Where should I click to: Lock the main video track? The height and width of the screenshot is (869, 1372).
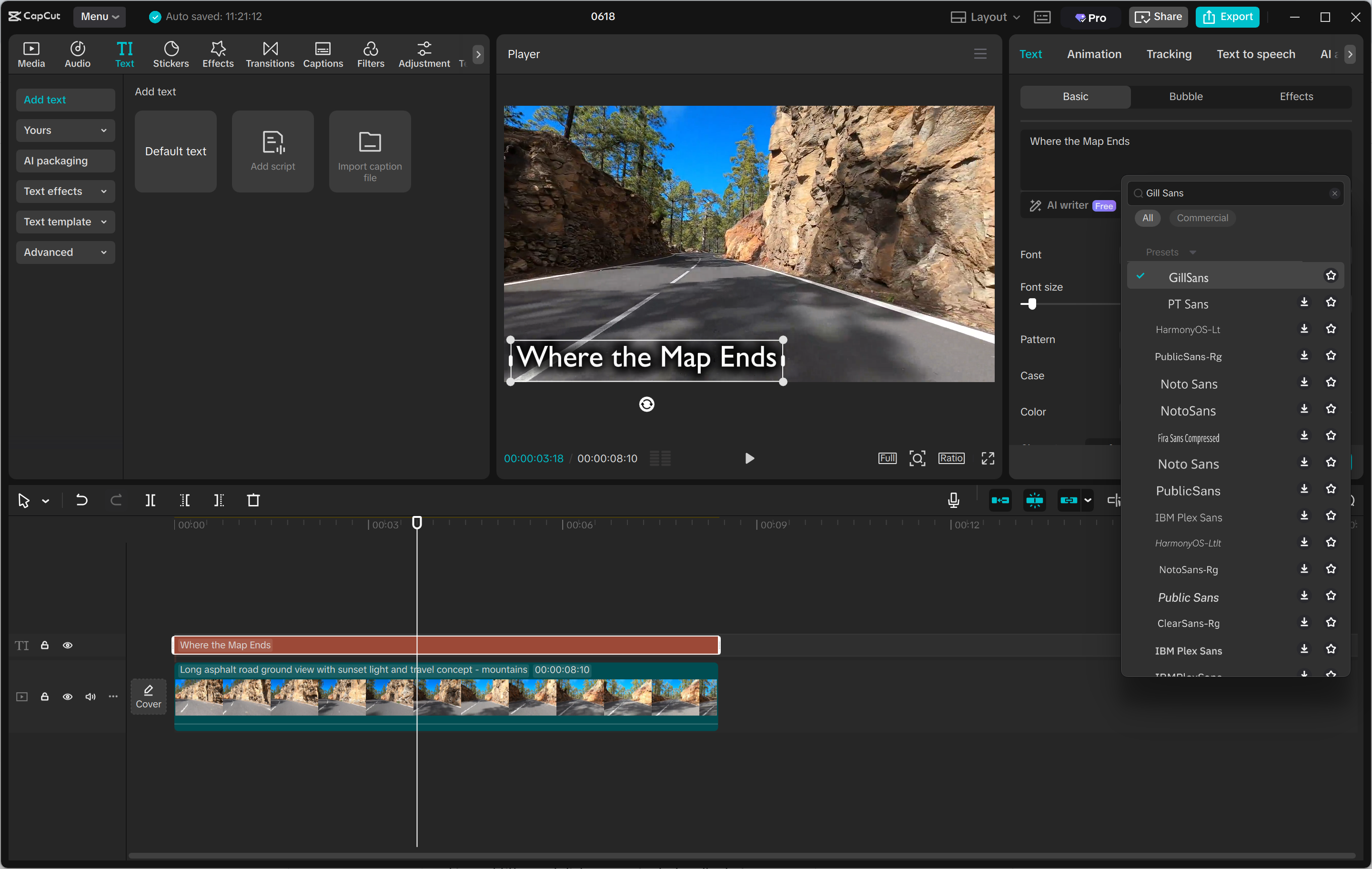coord(44,697)
